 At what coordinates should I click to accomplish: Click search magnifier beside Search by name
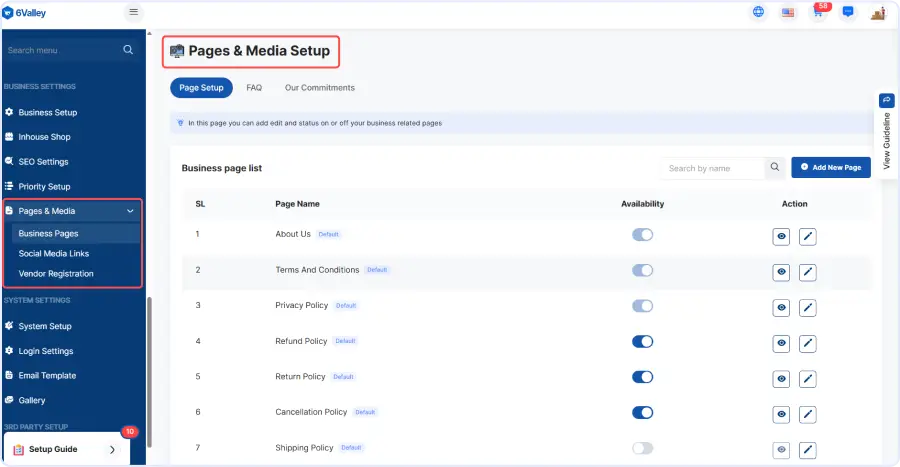[x=774, y=168]
